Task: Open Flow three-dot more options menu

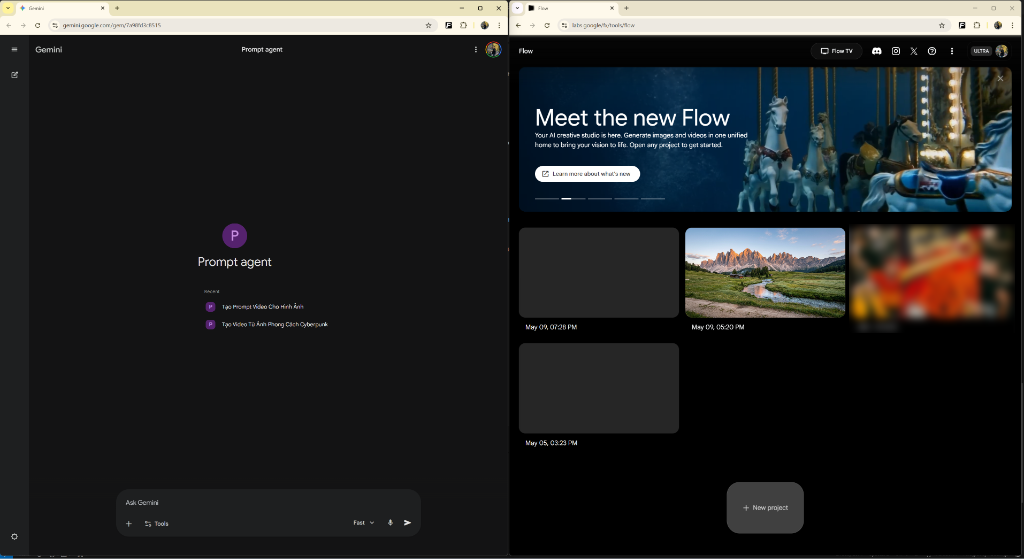Action: pos(952,51)
